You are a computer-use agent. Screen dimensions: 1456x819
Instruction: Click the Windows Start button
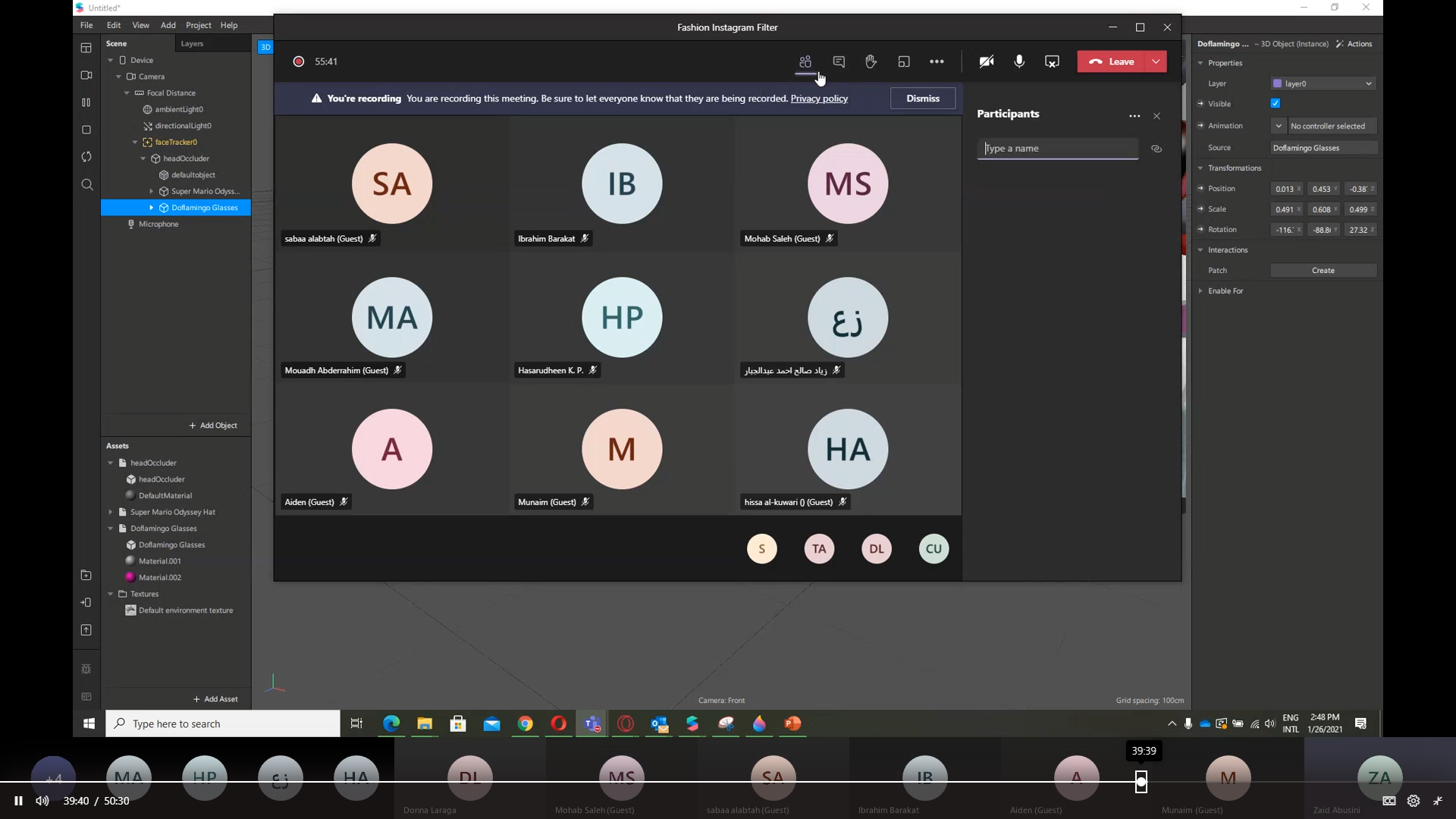pyautogui.click(x=89, y=724)
